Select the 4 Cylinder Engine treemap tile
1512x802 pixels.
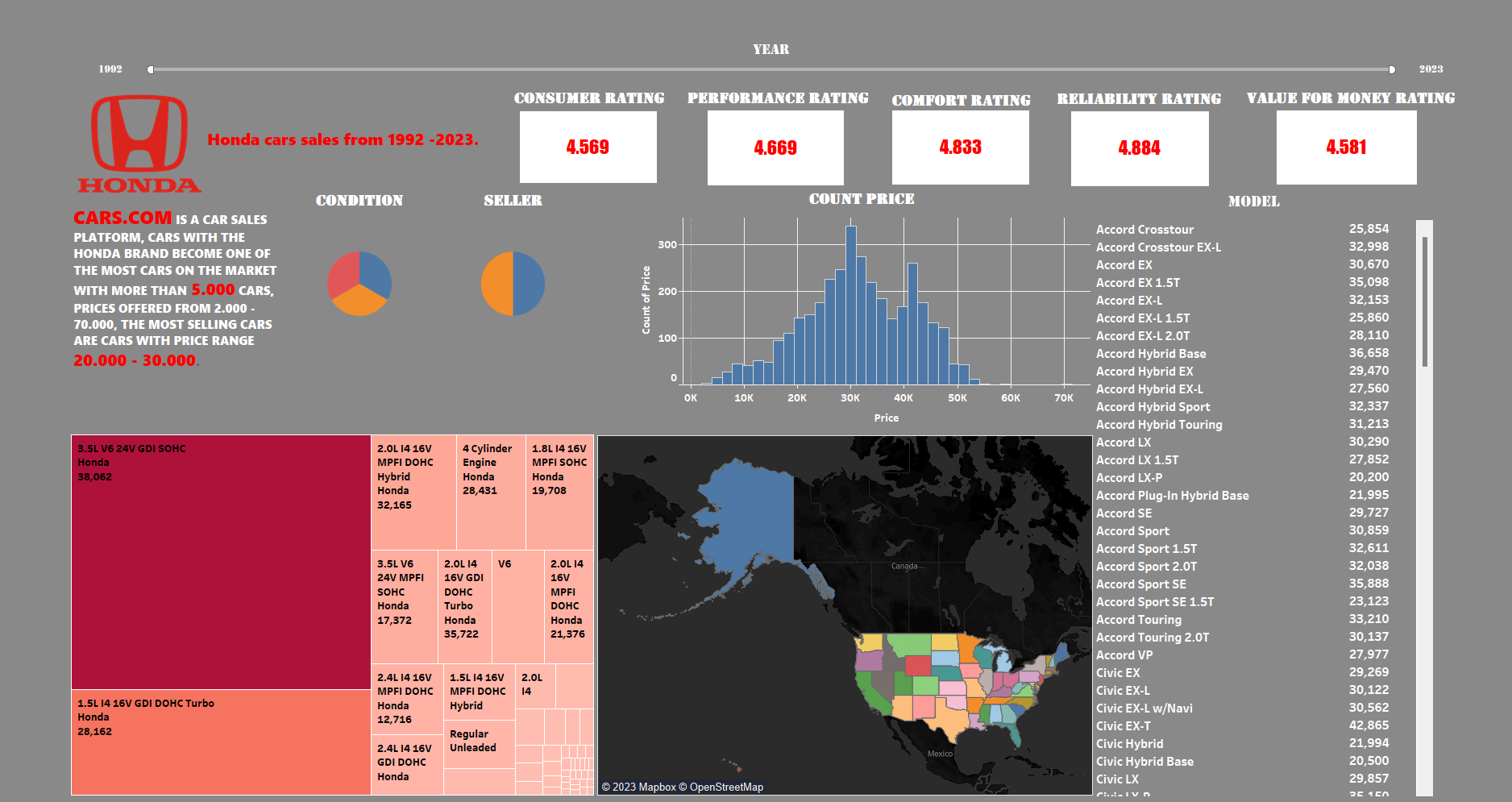pos(491,492)
